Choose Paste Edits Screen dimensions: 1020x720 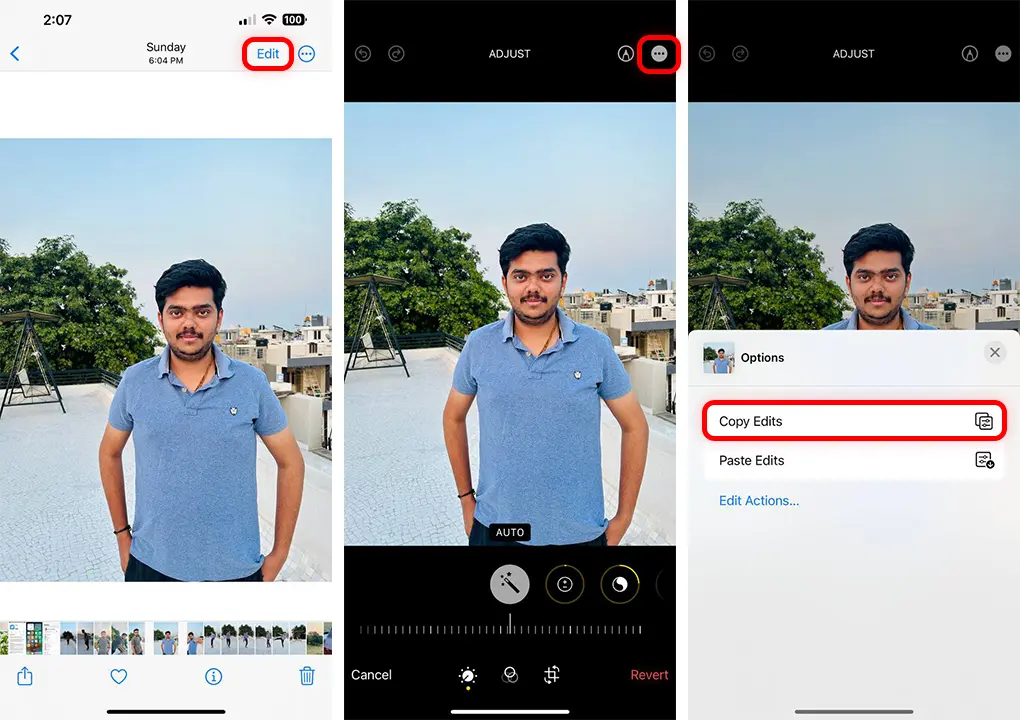(854, 460)
